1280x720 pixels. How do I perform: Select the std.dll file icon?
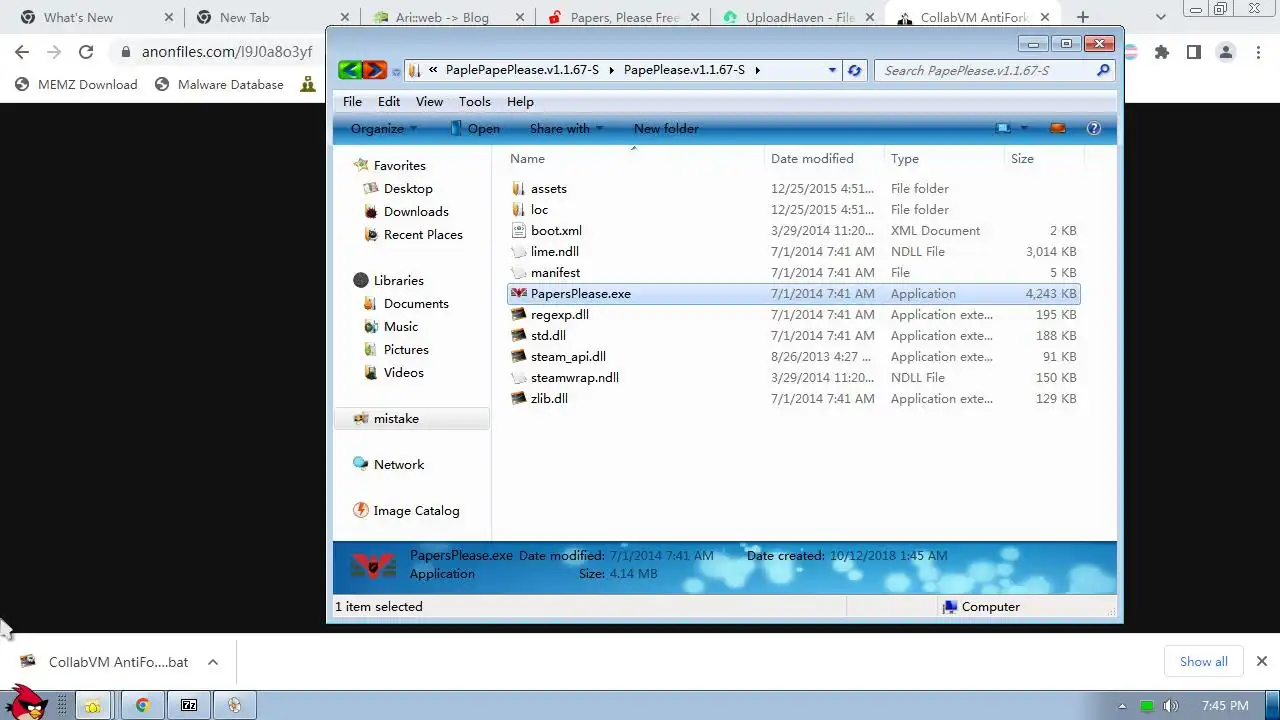pyautogui.click(x=518, y=335)
